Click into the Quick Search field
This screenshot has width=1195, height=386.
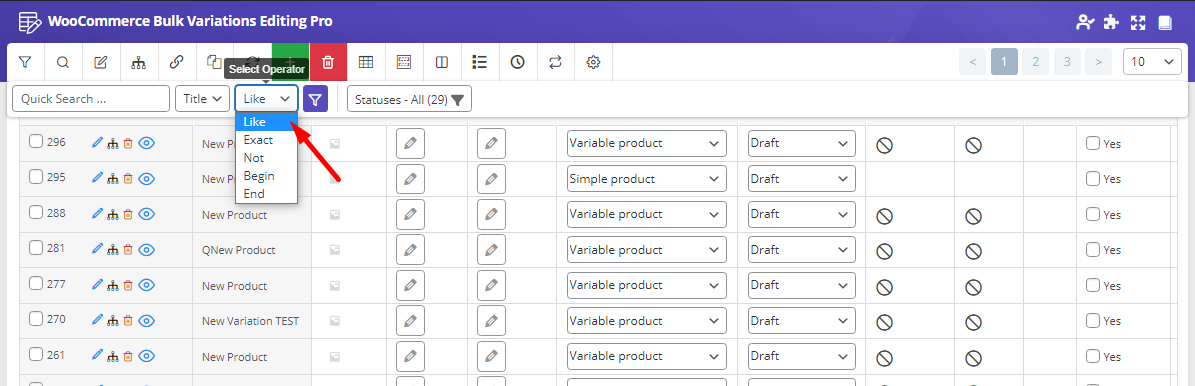coord(91,98)
